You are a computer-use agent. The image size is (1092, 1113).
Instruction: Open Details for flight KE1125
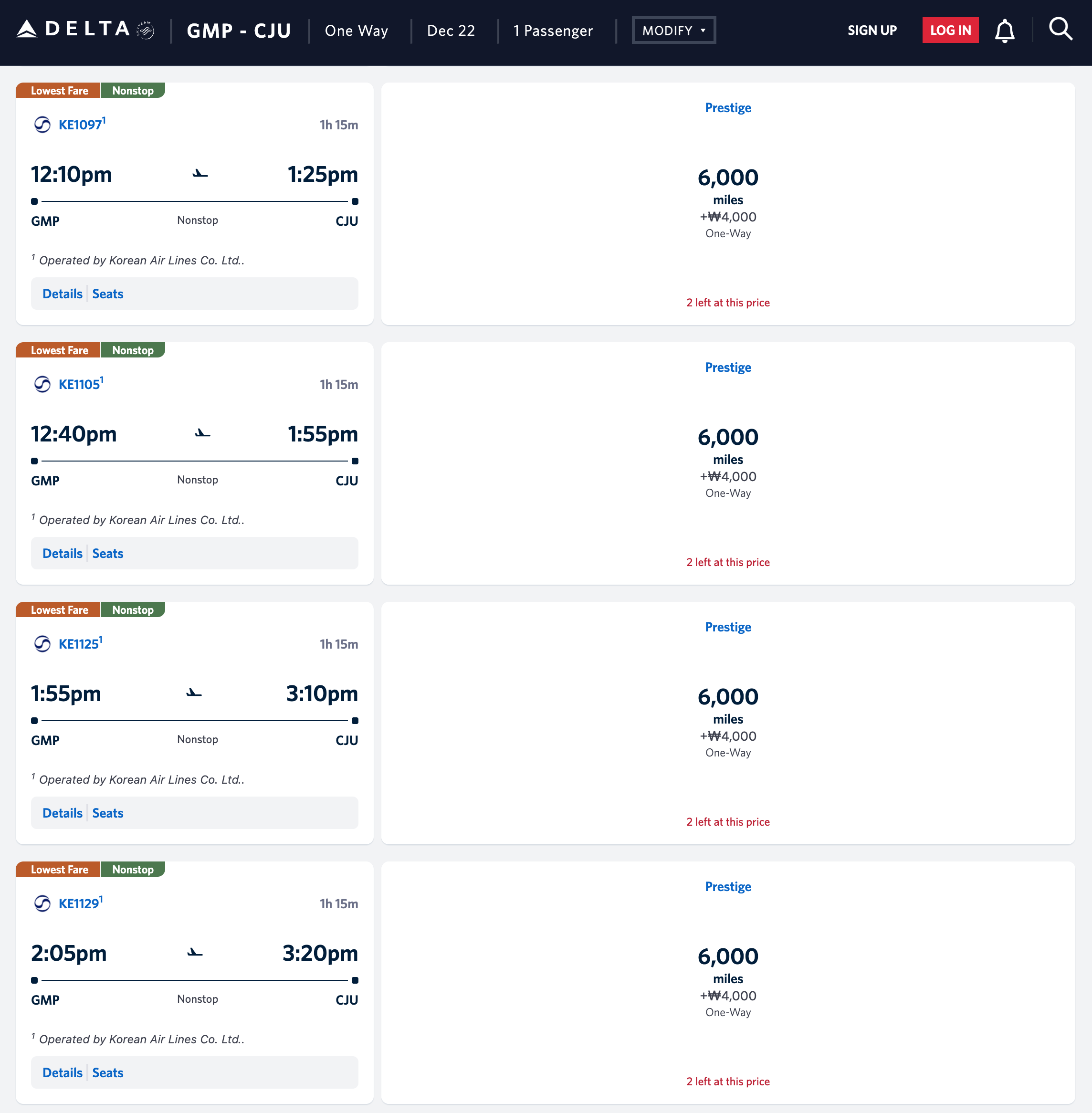click(63, 813)
